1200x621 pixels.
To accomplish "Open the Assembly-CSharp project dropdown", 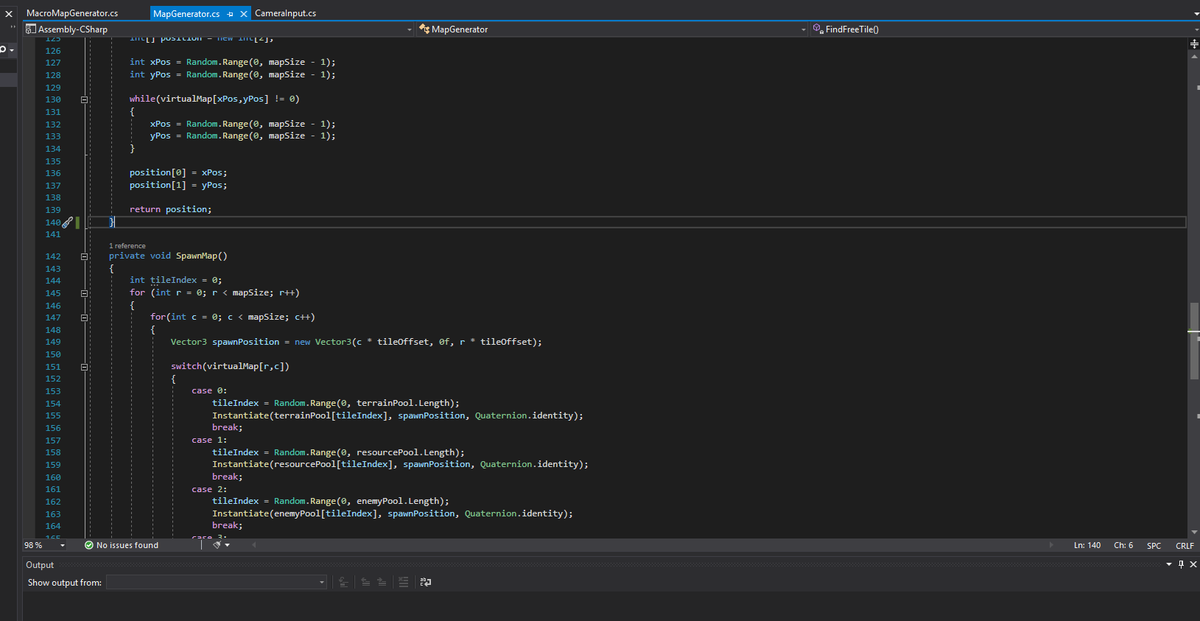I will tap(217, 29).
